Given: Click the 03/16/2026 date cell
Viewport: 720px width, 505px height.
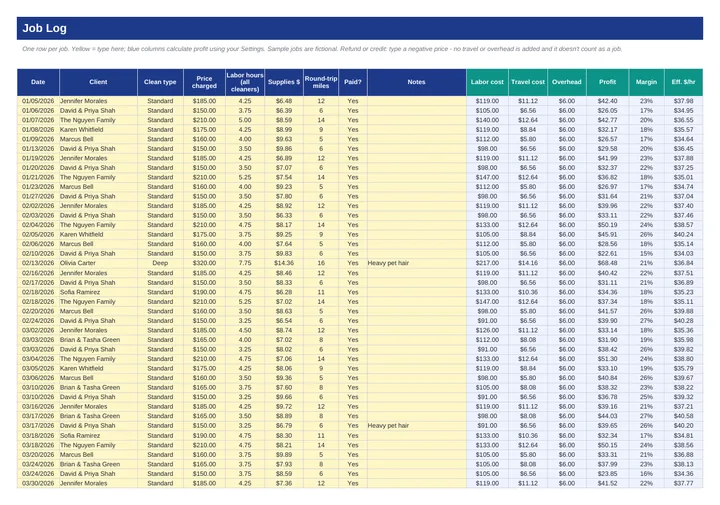Looking at the screenshot, I should click(38, 407).
